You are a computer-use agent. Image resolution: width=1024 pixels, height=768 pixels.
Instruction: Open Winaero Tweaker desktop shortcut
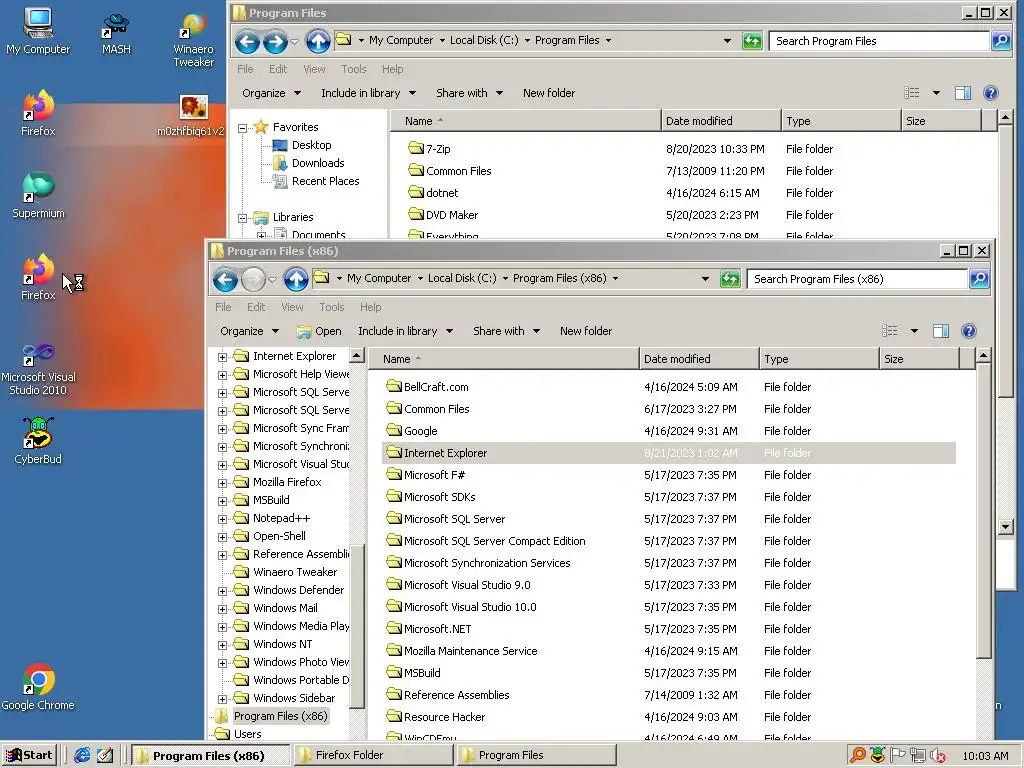(x=193, y=39)
